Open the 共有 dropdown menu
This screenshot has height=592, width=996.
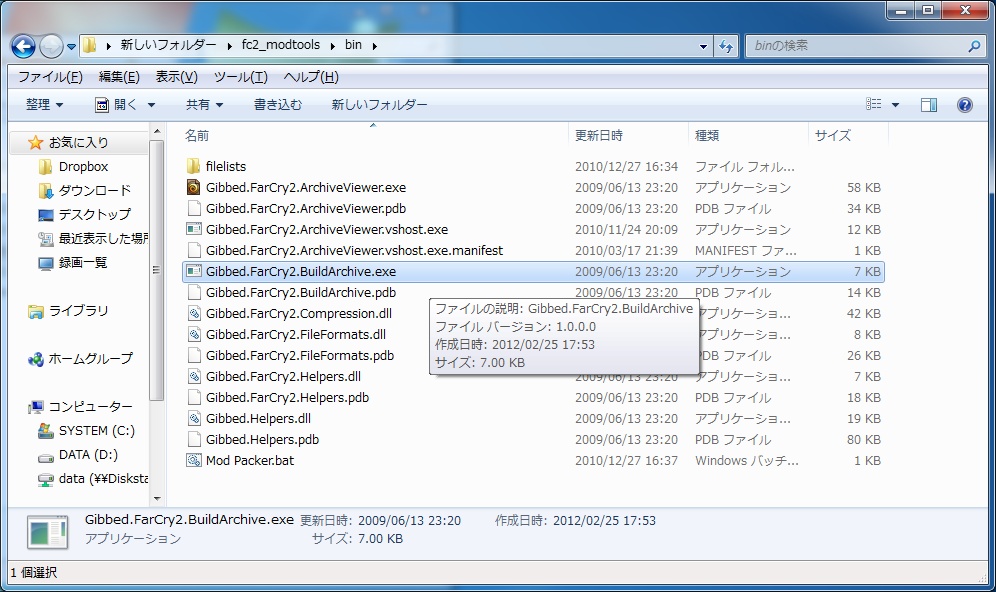pyautogui.click(x=205, y=105)
